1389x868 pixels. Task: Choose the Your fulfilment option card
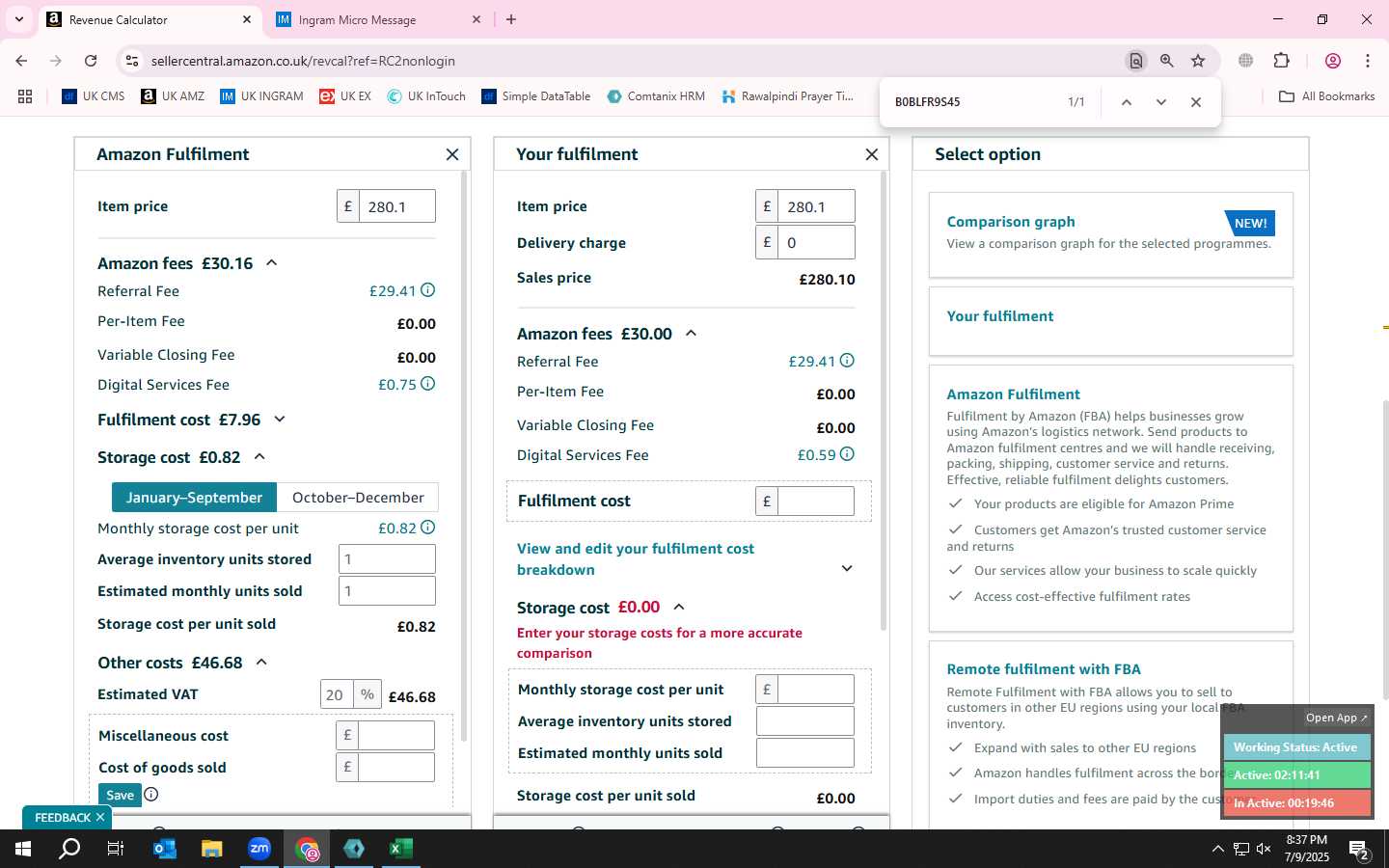(1110, 321)
